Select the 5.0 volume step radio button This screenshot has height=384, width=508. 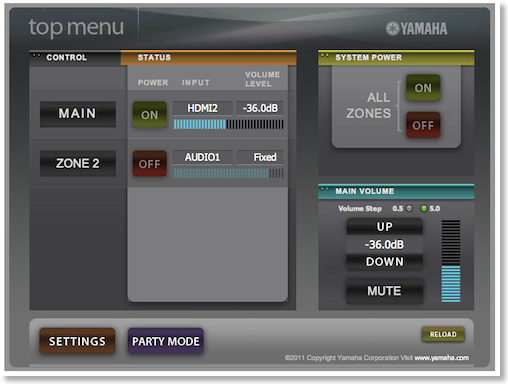tap(424, 209)
